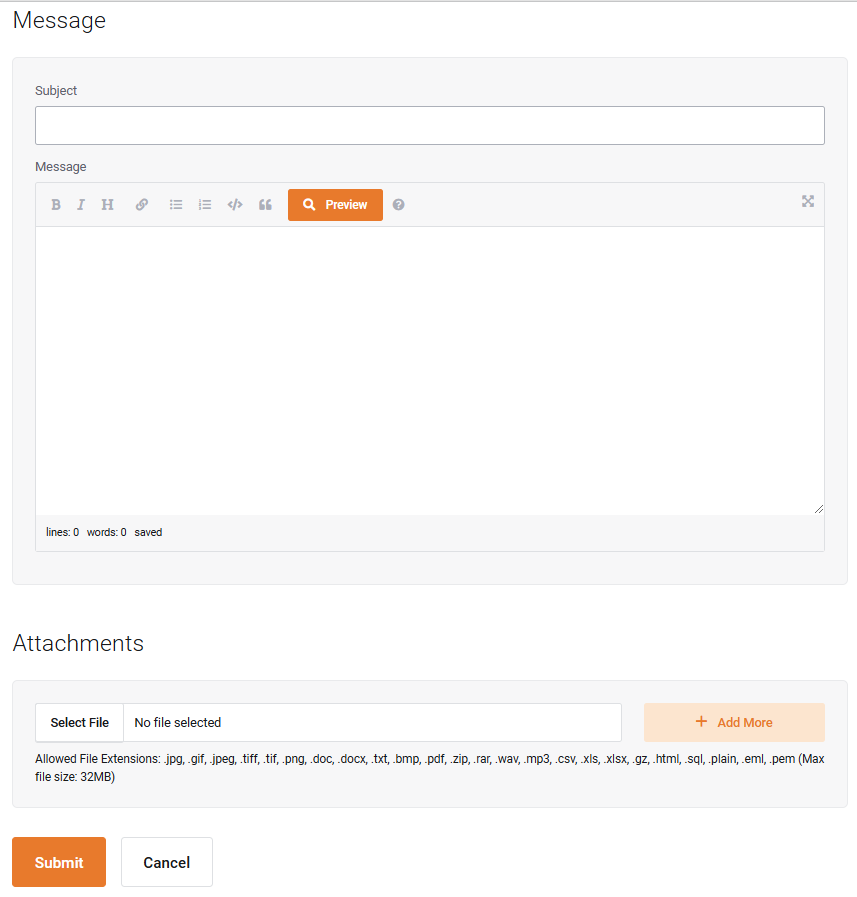The height and width of the screenshot is (897, 857).
Task: Open the editor help question mark icon
Action: 399,205
